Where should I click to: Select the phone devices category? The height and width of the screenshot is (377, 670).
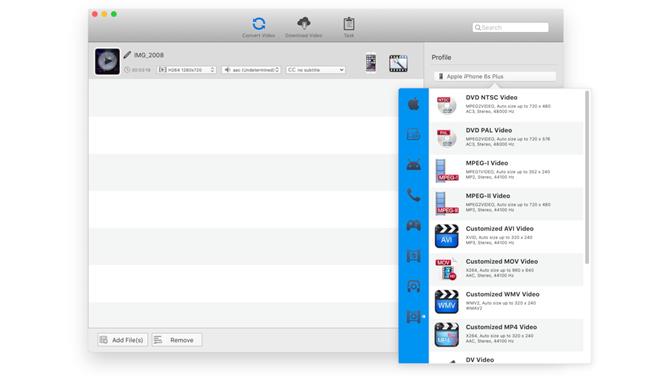pos(413,195)
